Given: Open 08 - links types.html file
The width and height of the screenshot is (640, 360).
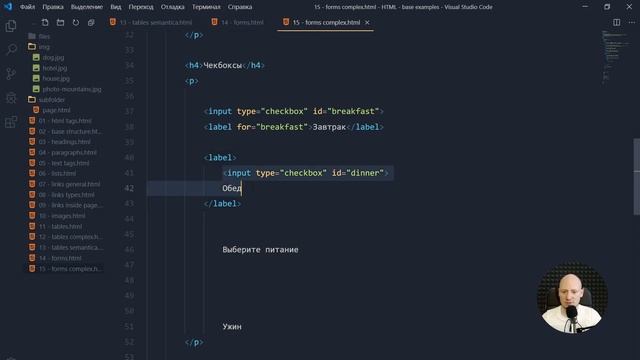Looking at the screenshot, I should click(67, 195).
